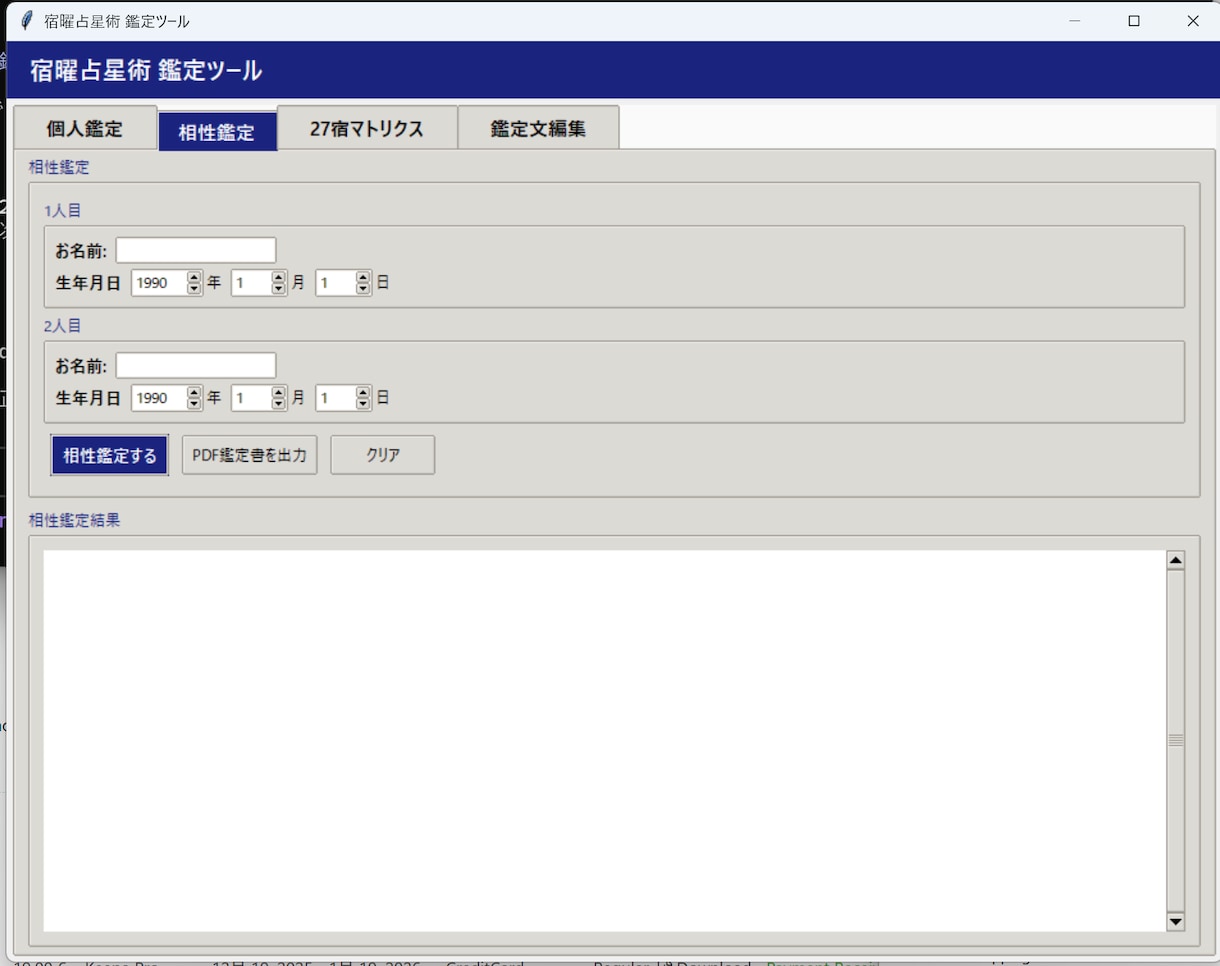Close the 宿曜占星術 鑑定ツール window
1220x966 pixels.
1192,21
